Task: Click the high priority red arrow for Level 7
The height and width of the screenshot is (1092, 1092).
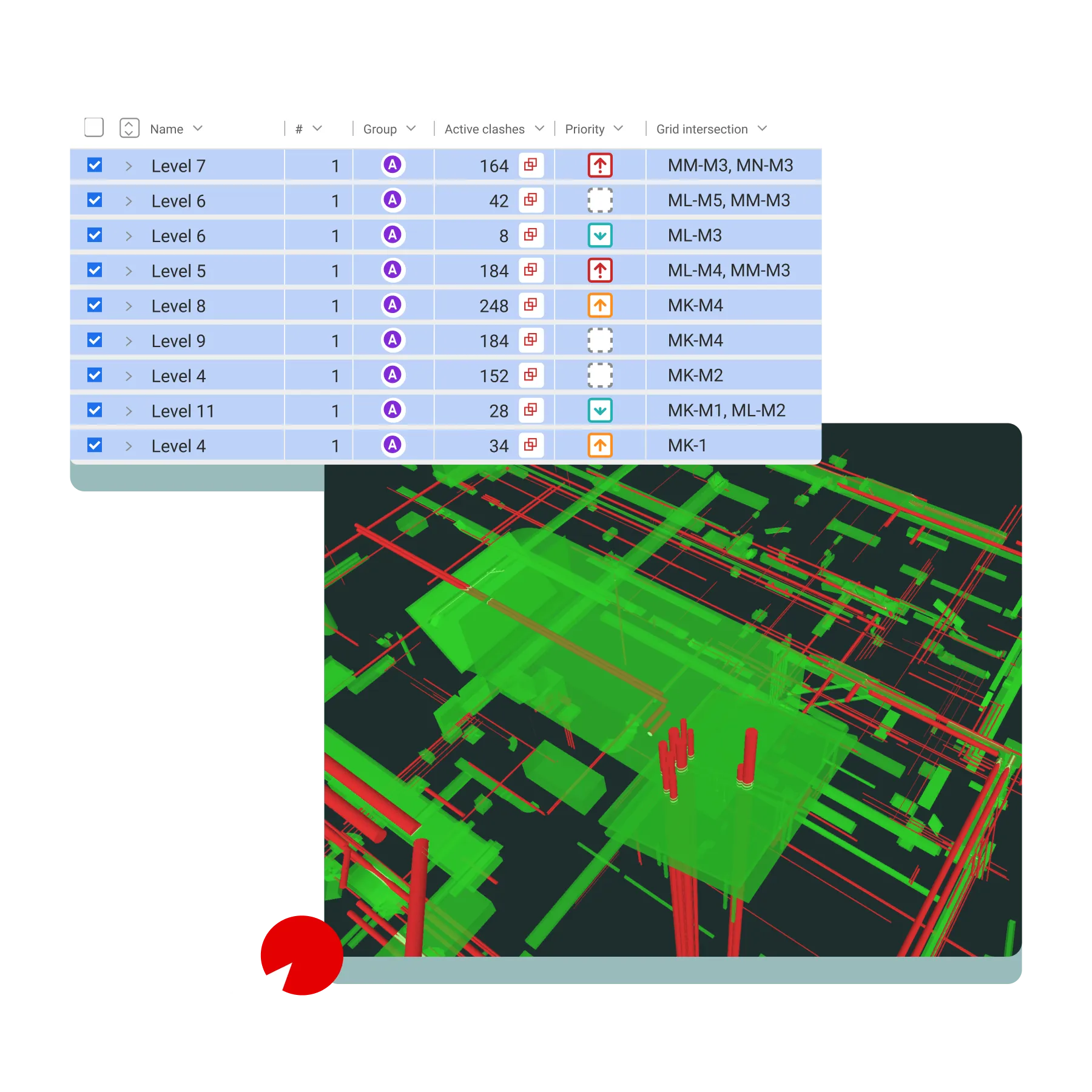Action: pyautogui.click(x=599, y=165)
